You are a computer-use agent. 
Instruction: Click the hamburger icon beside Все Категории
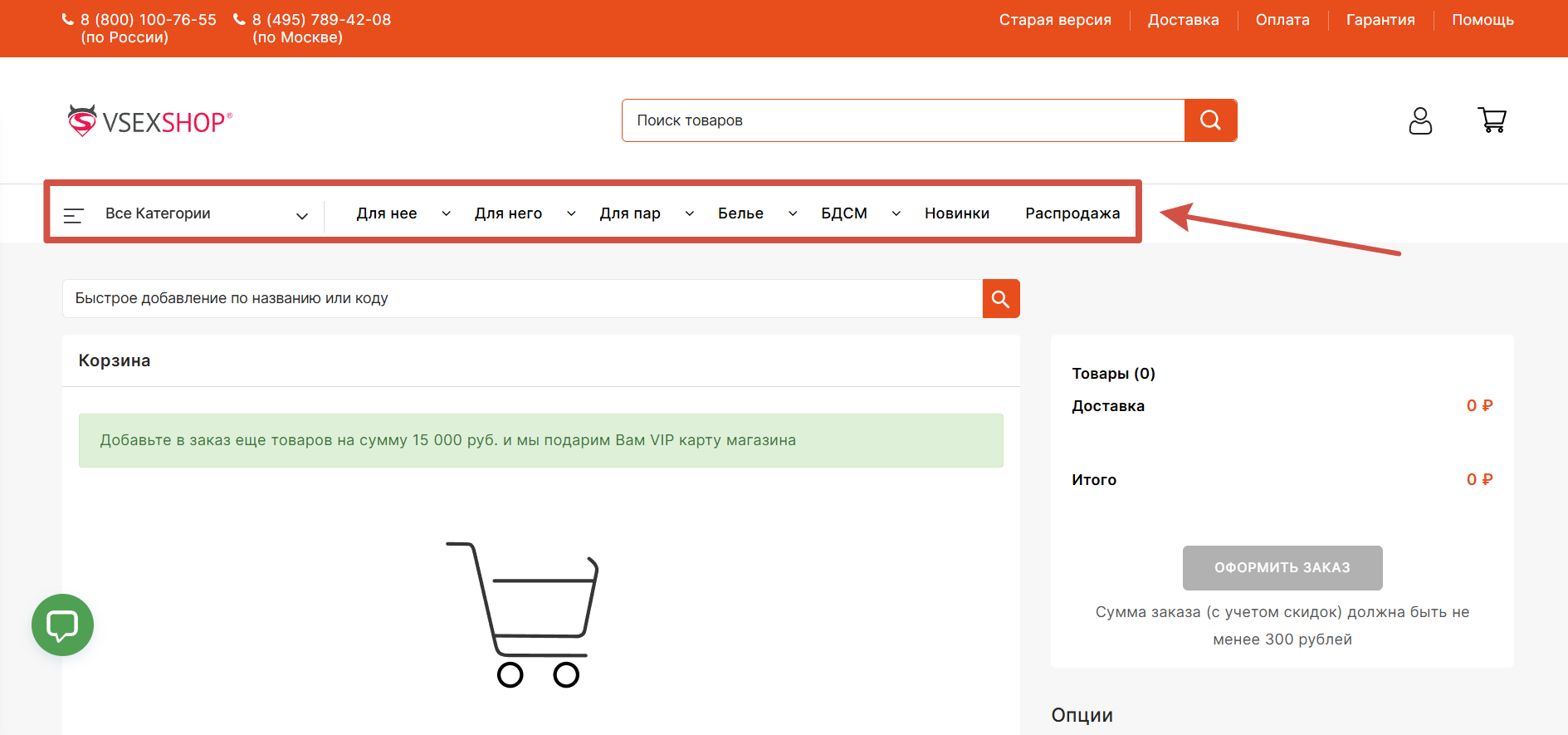pos(74,216)
